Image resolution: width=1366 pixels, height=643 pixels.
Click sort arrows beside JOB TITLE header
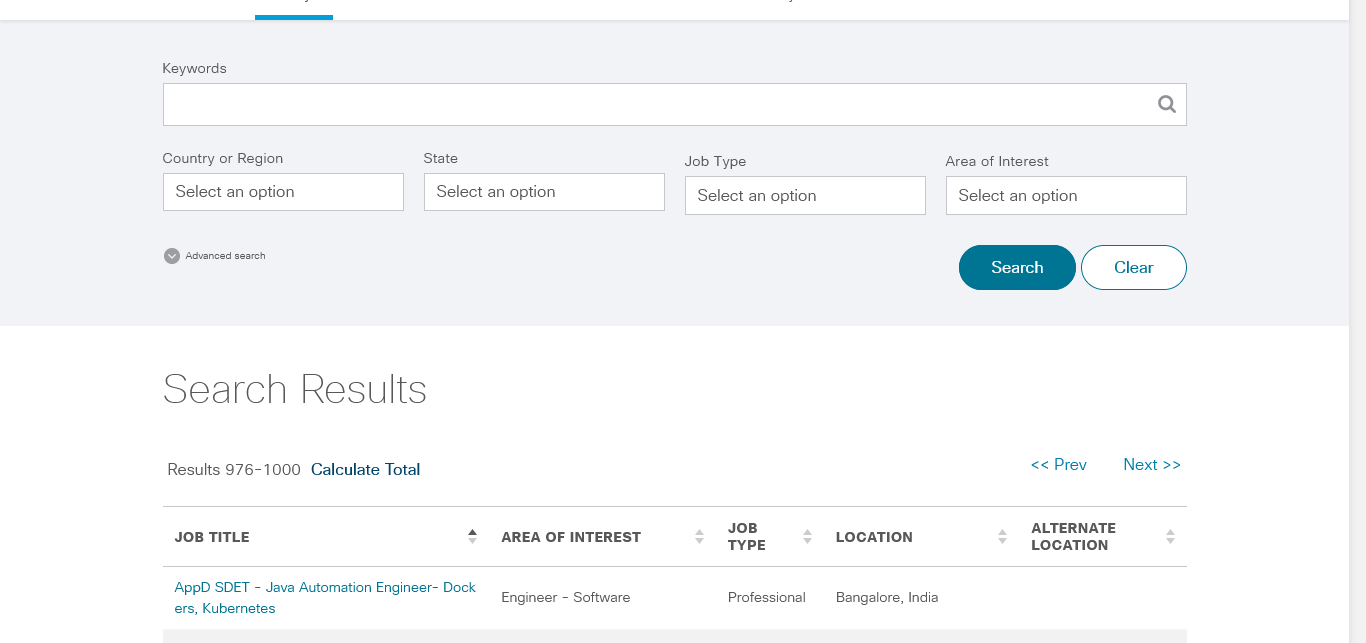(472, 537)
